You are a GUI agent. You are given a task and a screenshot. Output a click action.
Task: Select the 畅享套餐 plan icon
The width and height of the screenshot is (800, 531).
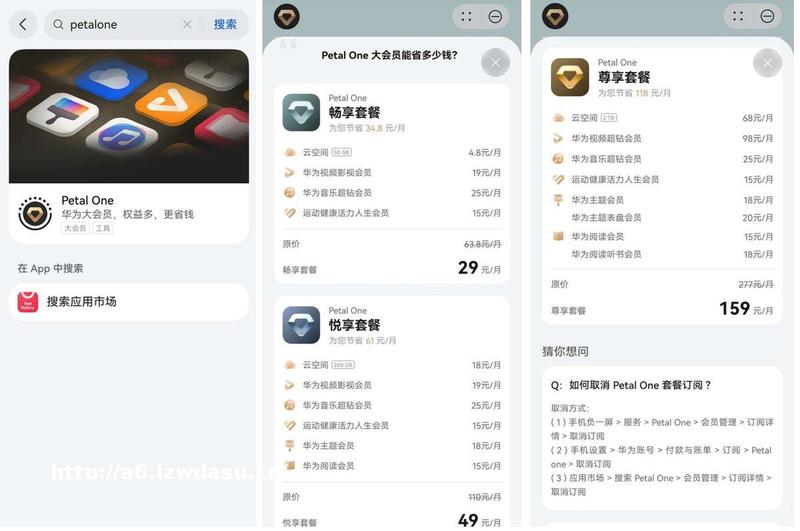pyautogui.click(x=301, y=113)
